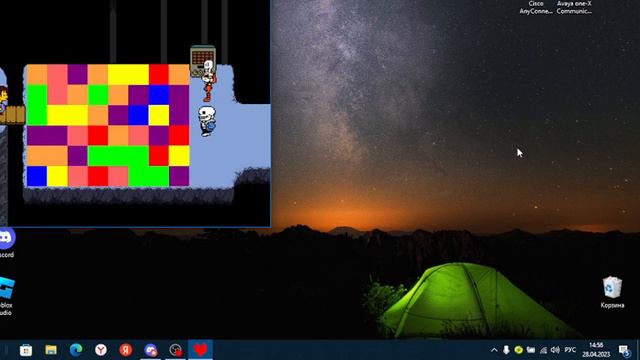This screenshot has height=360, width=640.
Task: Open File Explorer from the taskbar
Action: coord(51,350)
